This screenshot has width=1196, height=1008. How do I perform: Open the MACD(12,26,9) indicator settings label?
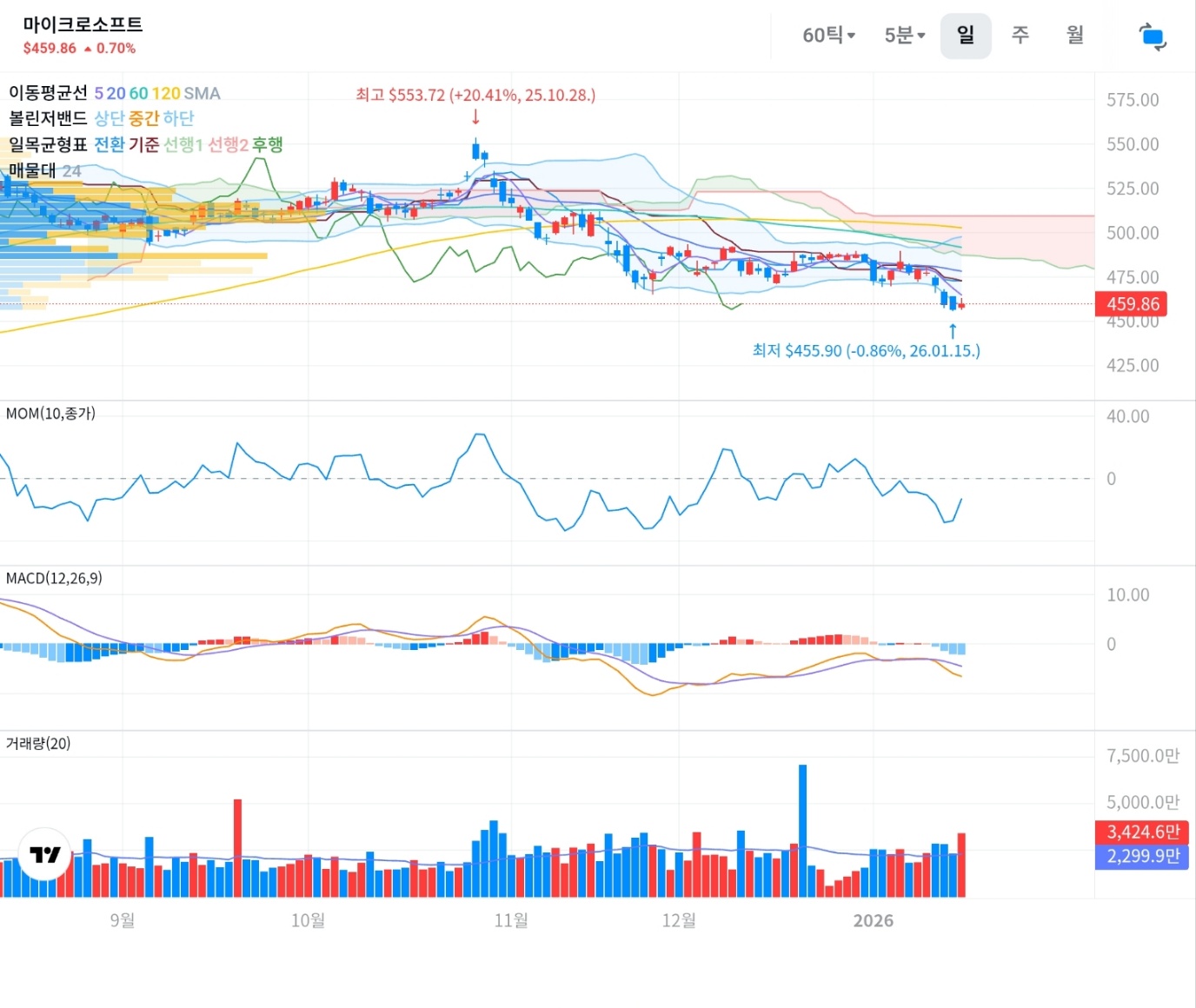(x=54, y=579)
